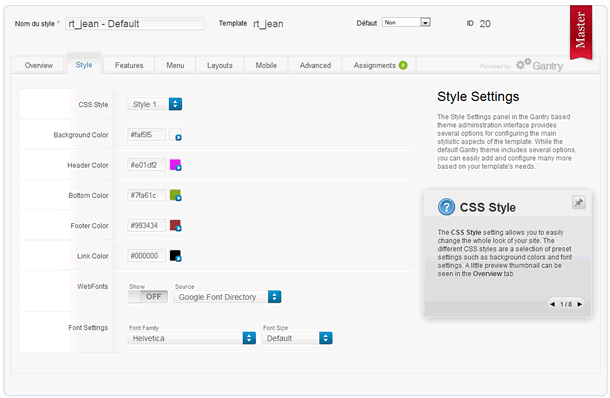Click the Style Settings heading

478,96
